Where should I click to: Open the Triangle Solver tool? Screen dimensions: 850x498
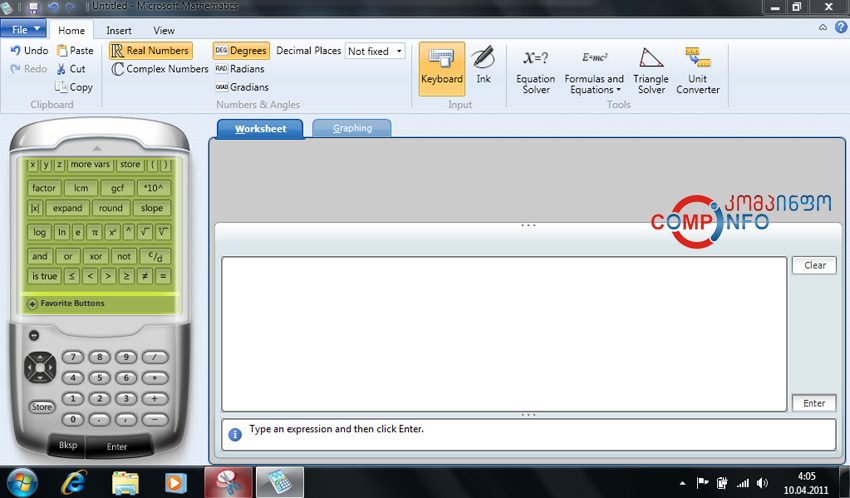(651, 71)
